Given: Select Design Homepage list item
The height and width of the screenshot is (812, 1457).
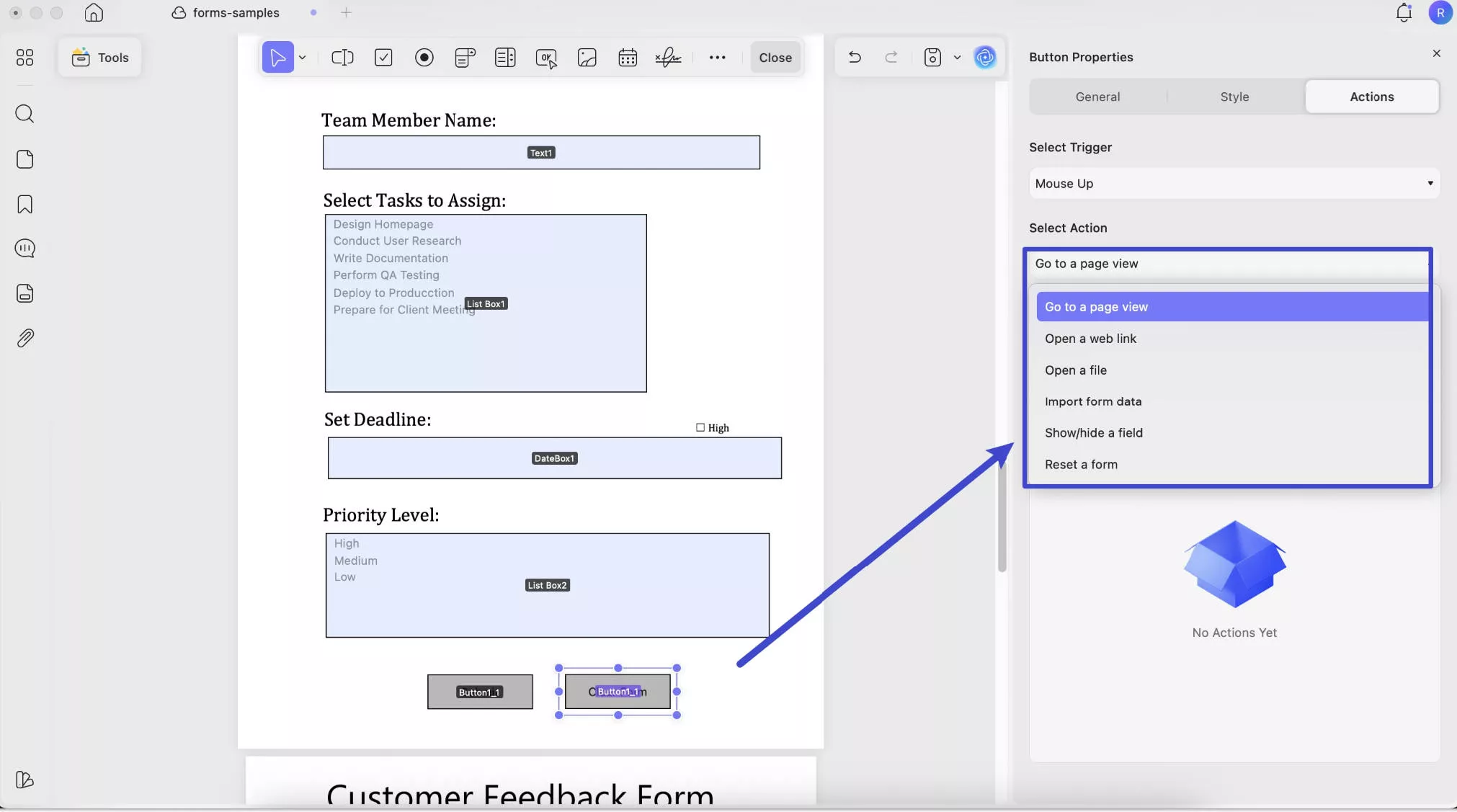Looking at the screenshot, I should pos(383,224).
